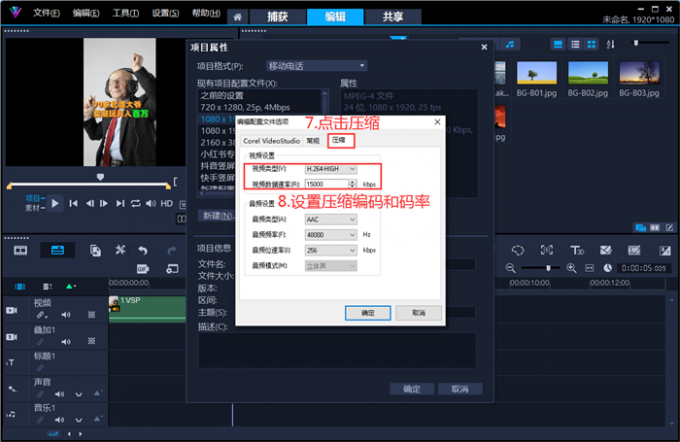The width and height of the screenshot is (680, 442).
Task: Open the 音频频率 48000 dropdown
Action: click(331, 235)
